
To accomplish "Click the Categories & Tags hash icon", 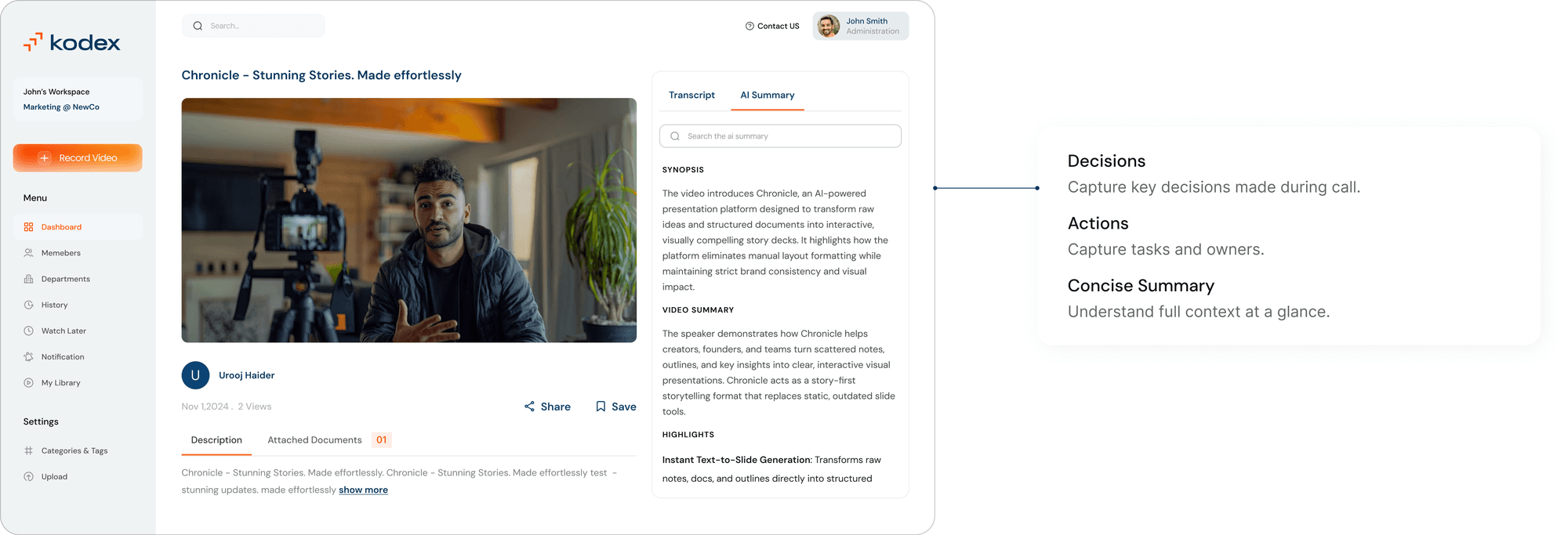I will 28,450.
